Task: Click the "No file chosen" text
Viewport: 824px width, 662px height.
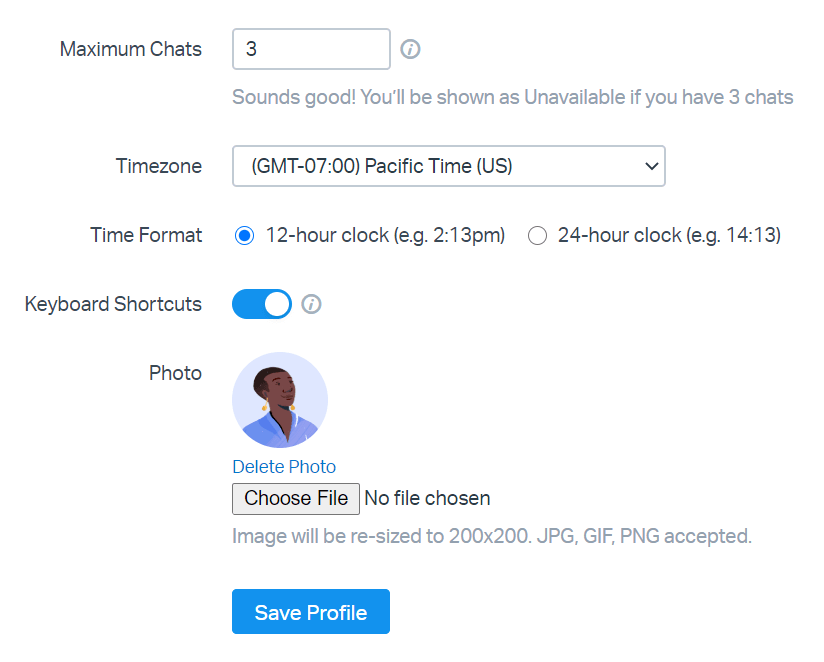Action: point(427,498)
